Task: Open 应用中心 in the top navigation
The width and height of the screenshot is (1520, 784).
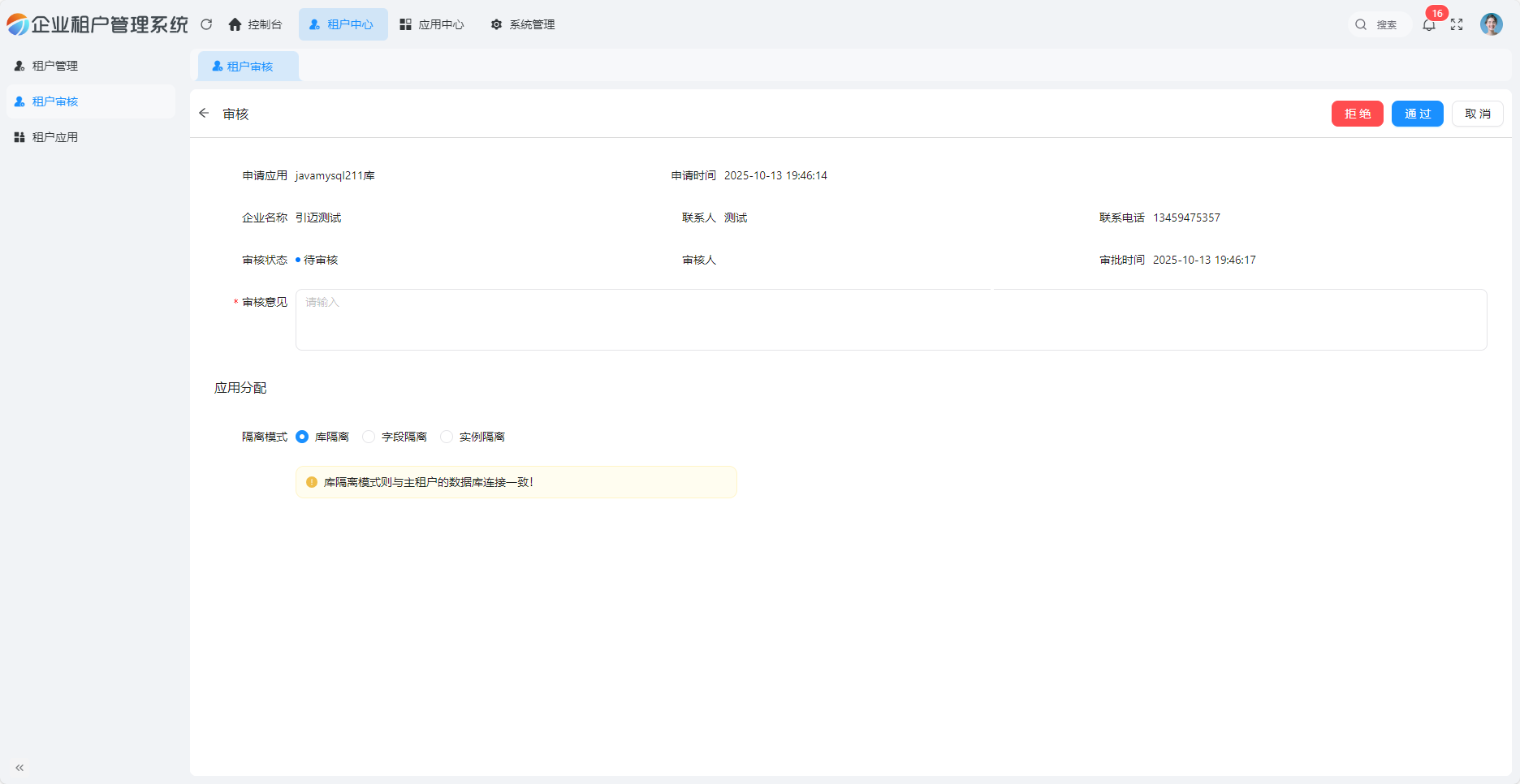Action: coord(432,24)
